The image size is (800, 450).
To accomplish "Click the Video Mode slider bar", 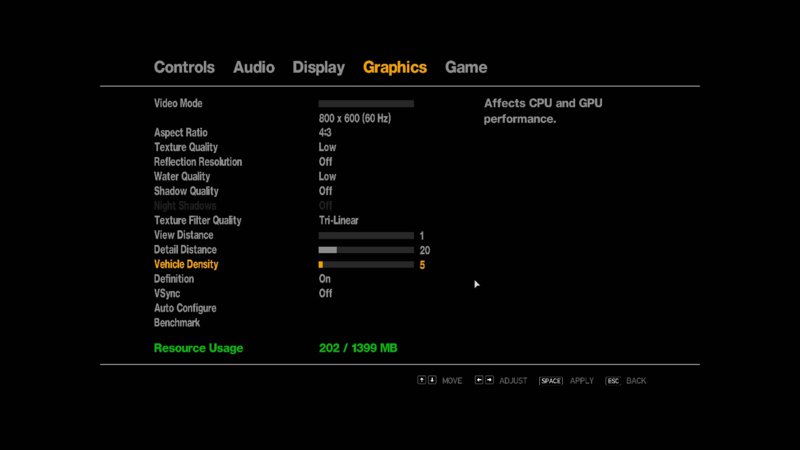I will (366, 104).
